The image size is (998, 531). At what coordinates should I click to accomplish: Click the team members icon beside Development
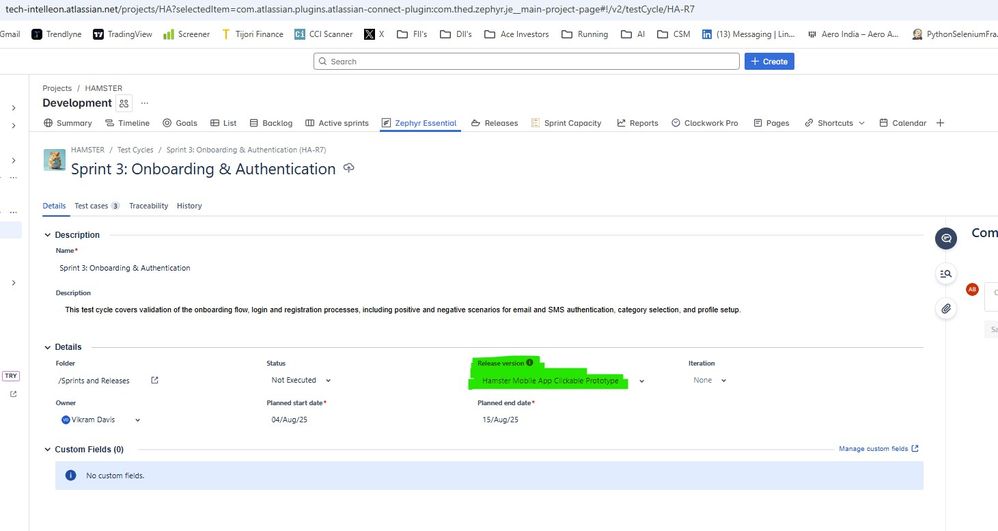(123, 103)
